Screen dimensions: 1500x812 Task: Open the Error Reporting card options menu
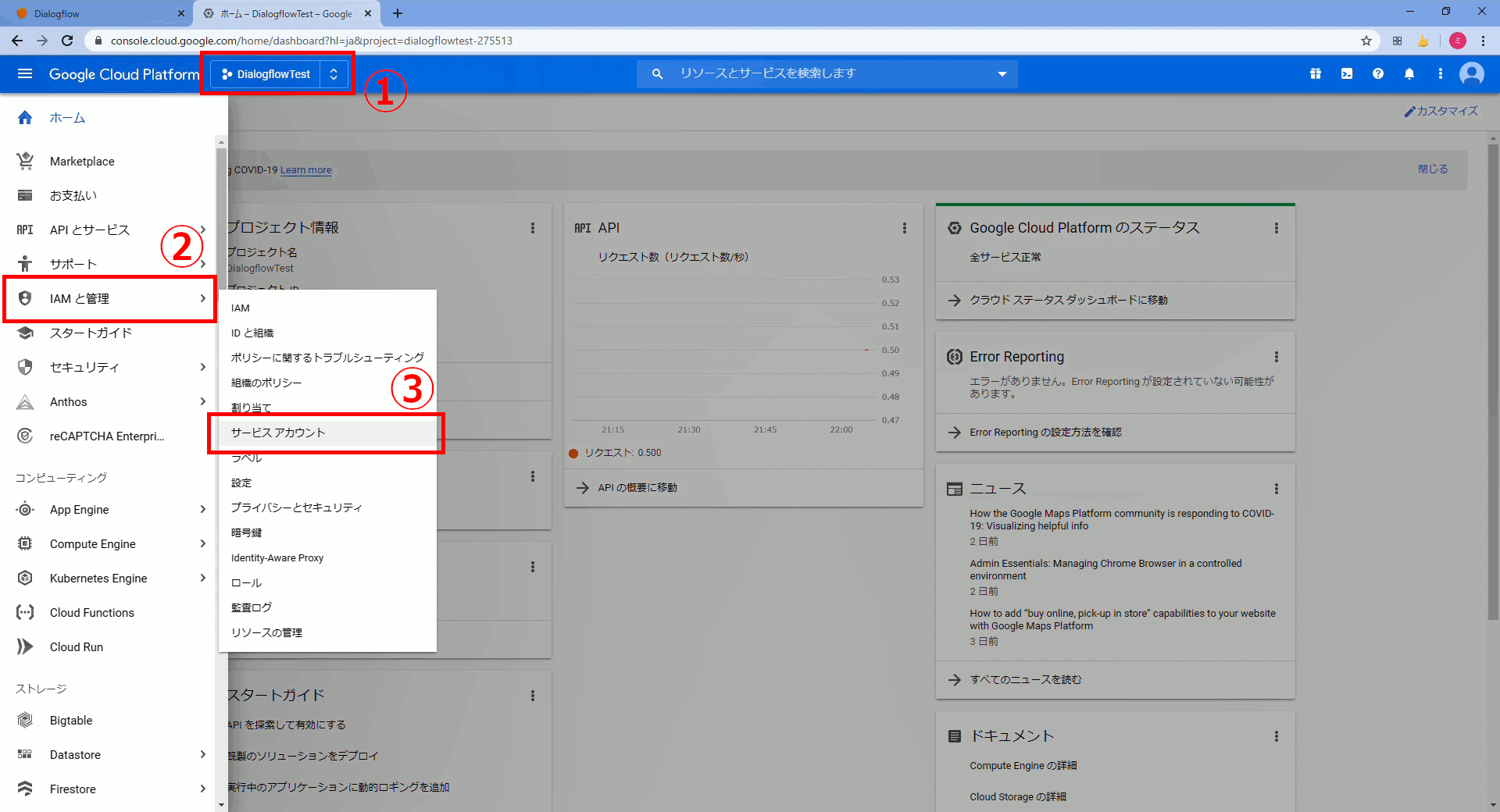pyautogui.click(x=1277, y=357)
